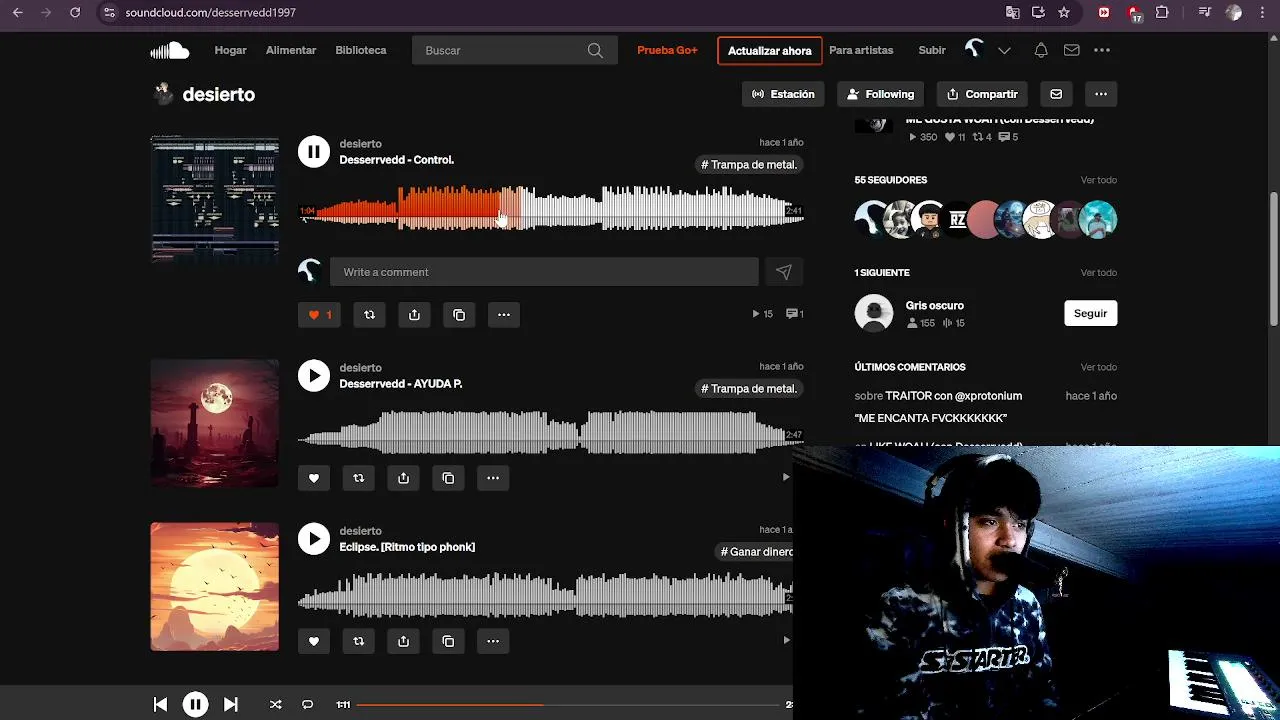Like the AYUDA P. track
Viewport: 1280px width, 720px height.
click(x=314, y=478)
